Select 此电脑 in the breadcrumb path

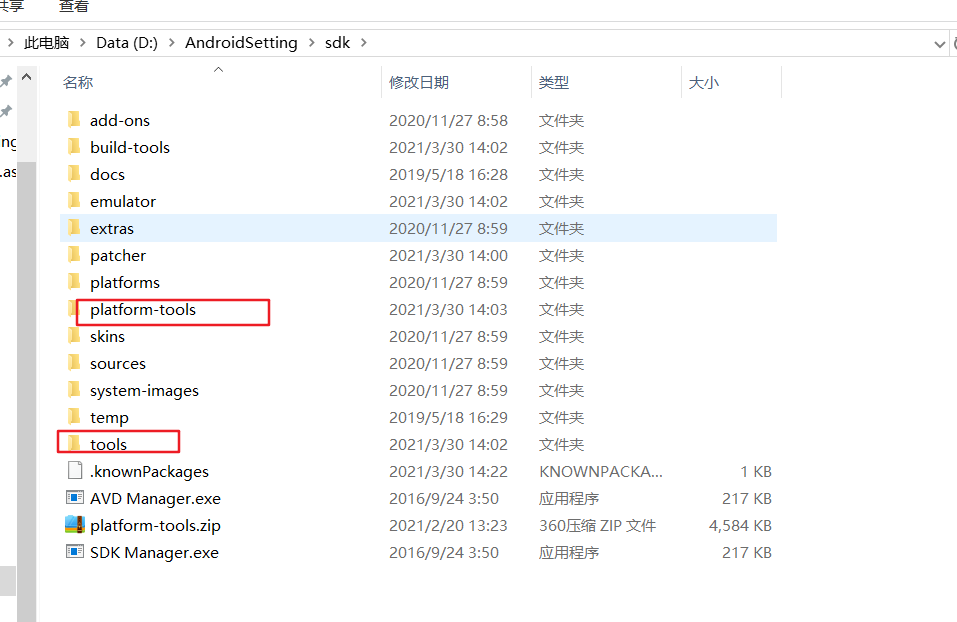click(46, 43)
